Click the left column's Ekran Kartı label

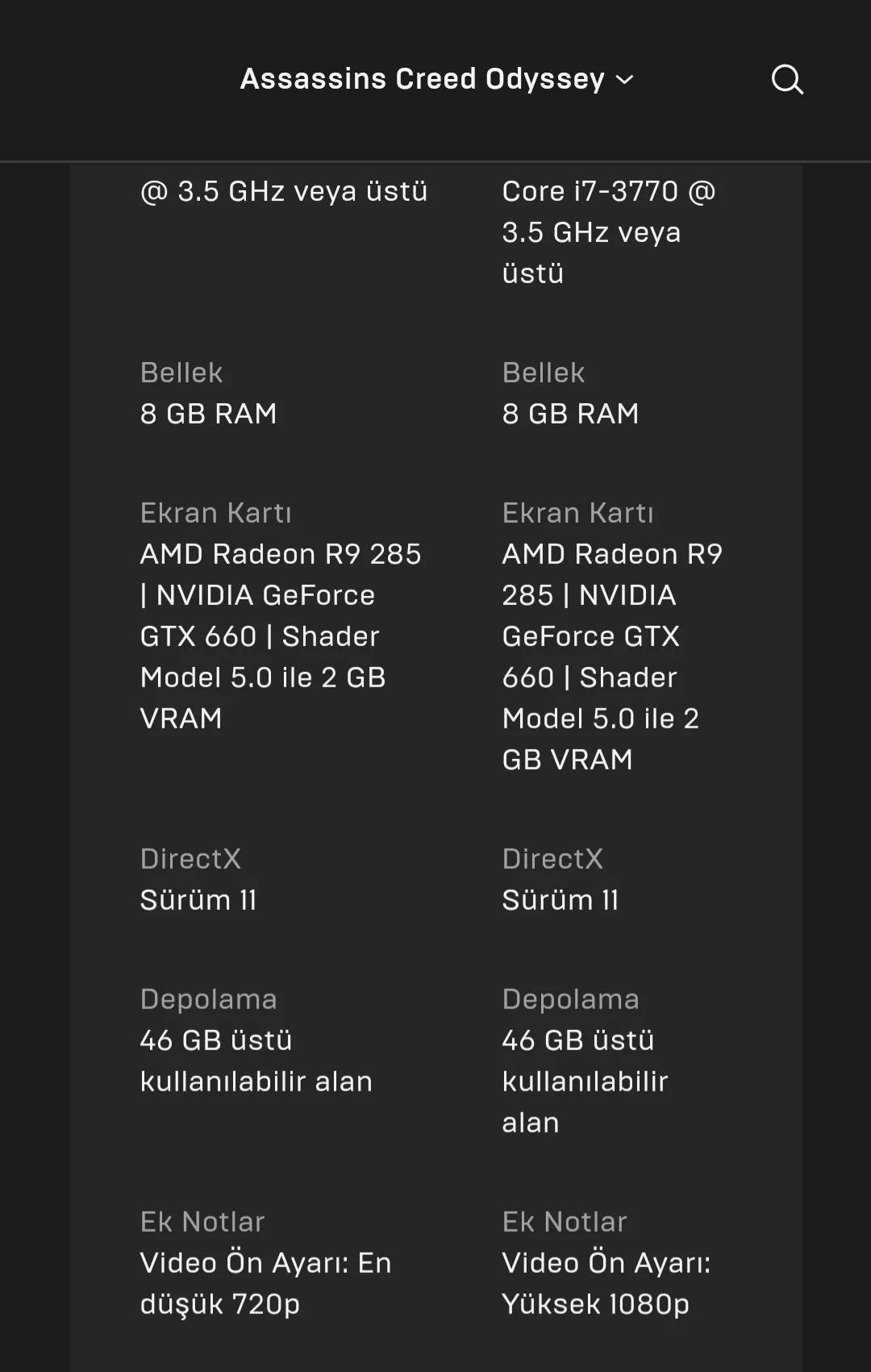pos(215,513)
